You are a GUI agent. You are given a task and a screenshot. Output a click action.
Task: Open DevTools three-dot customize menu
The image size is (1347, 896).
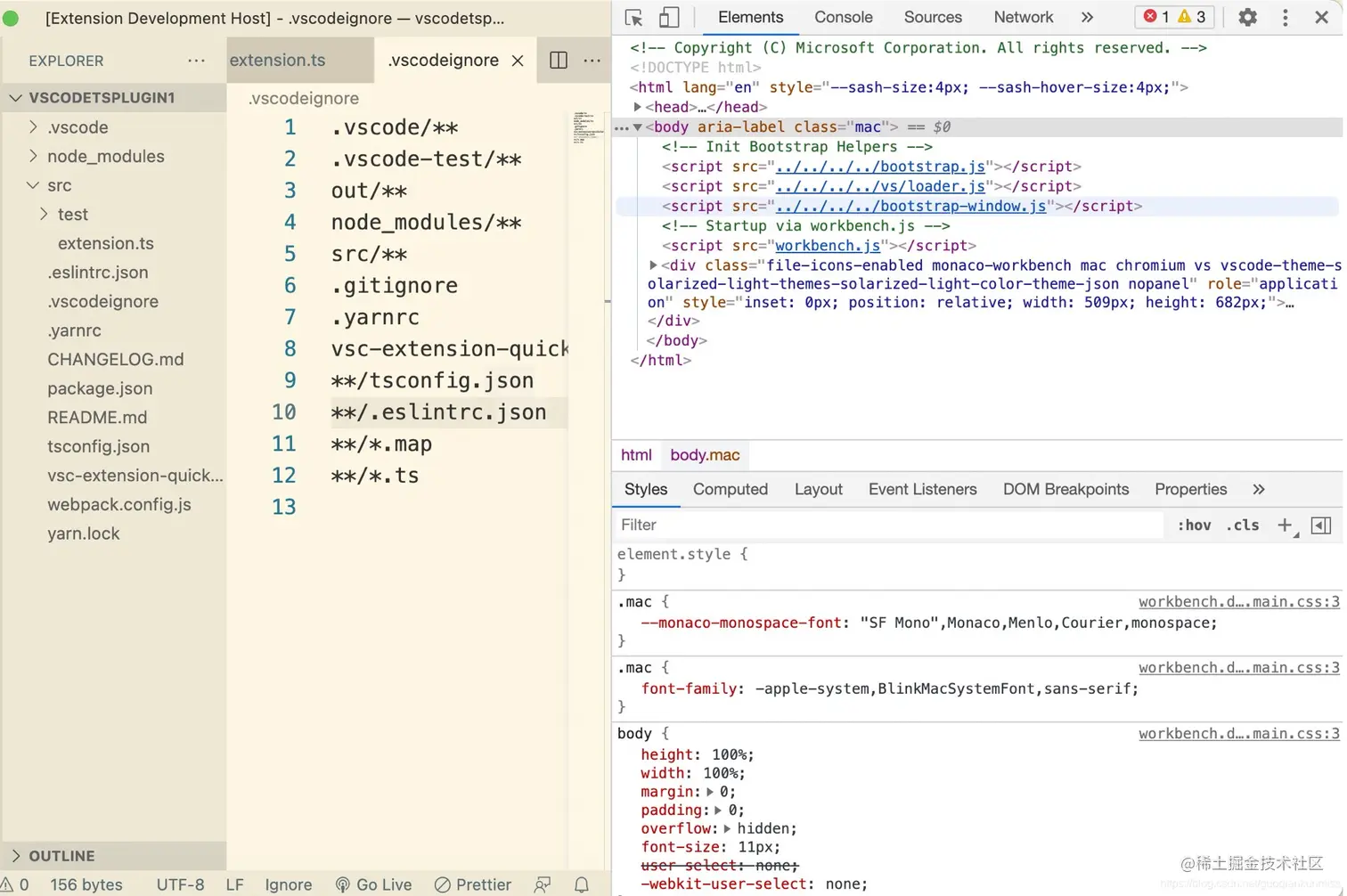(x=1285, y=17)
